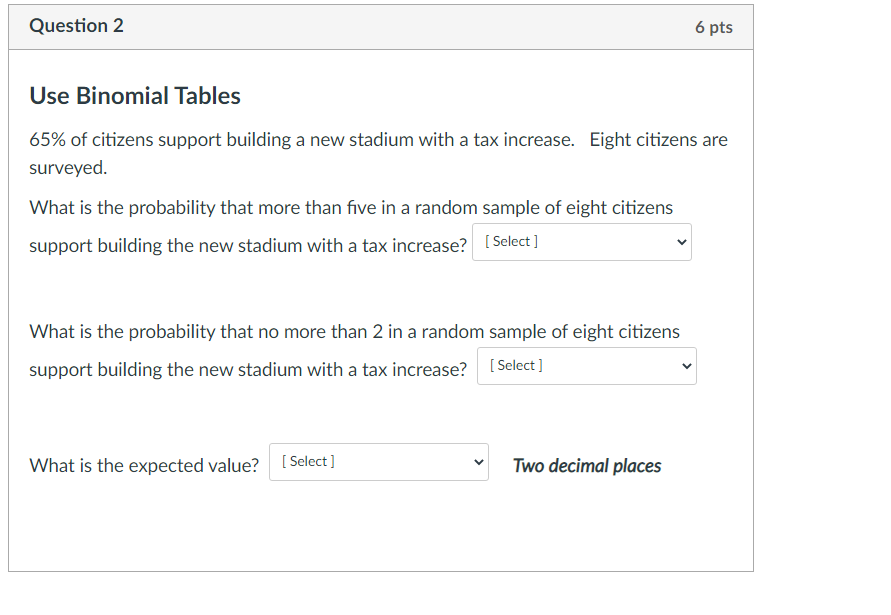Click the [Select] placeholder text in second dropdown

point(515,364)
